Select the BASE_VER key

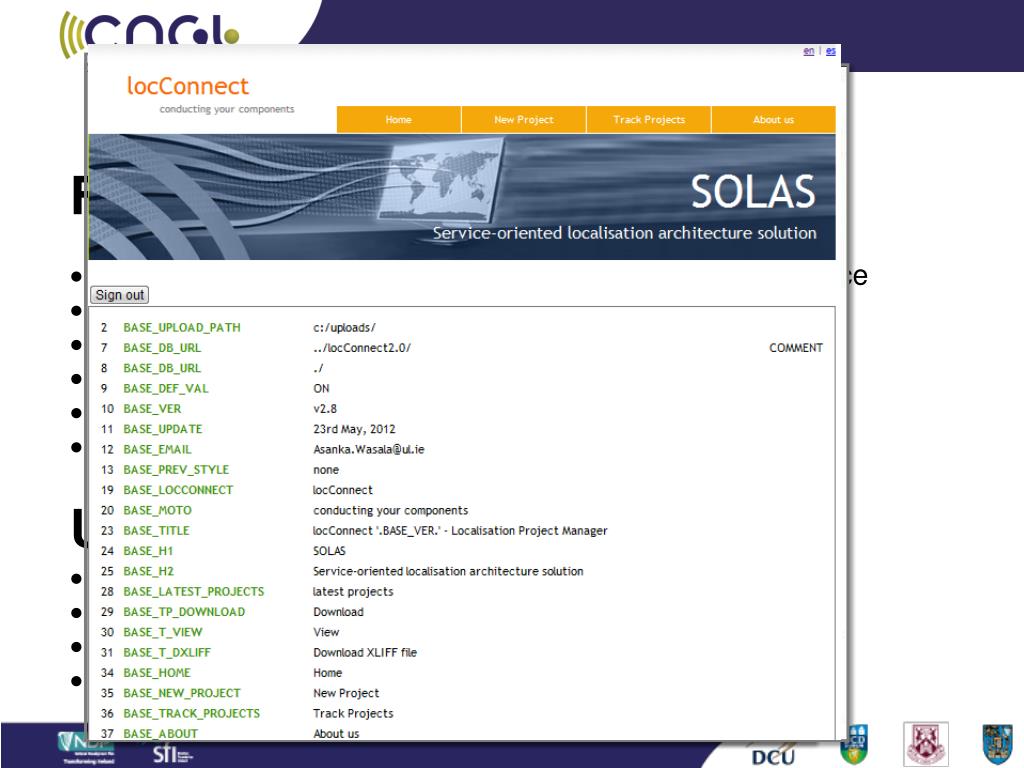point(152,409)
